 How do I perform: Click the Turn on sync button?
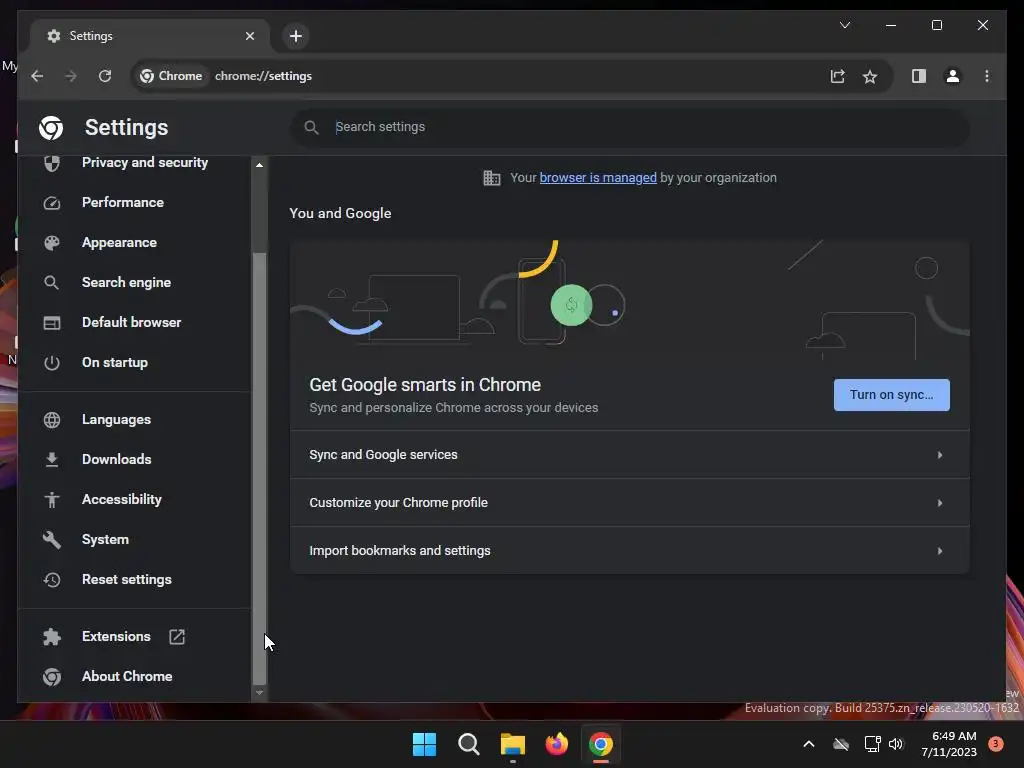tap(891, 395)
